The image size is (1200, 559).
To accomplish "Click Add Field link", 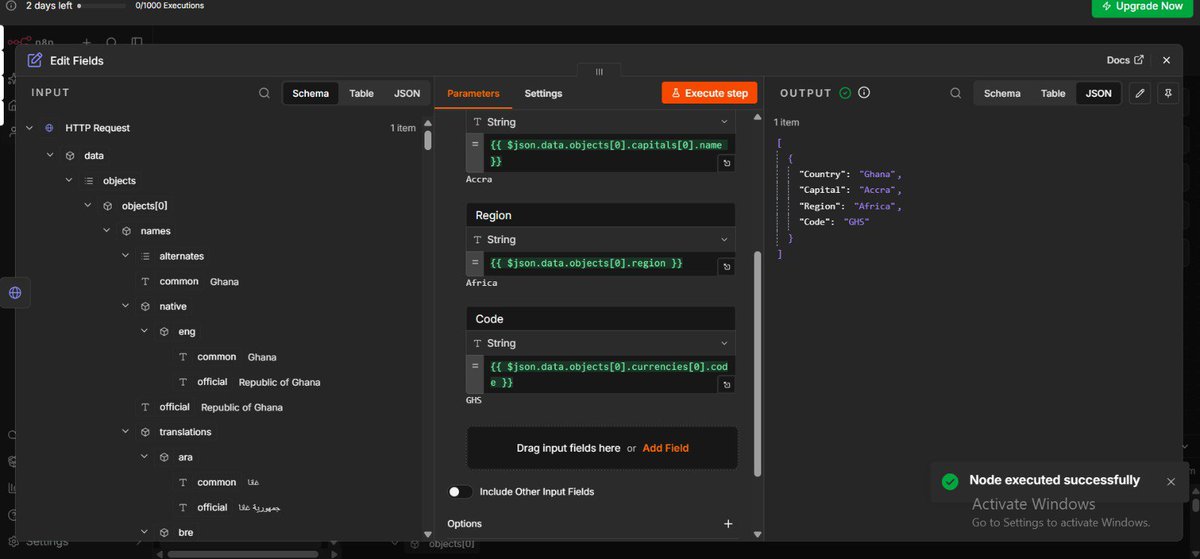I will click(666, 448).
